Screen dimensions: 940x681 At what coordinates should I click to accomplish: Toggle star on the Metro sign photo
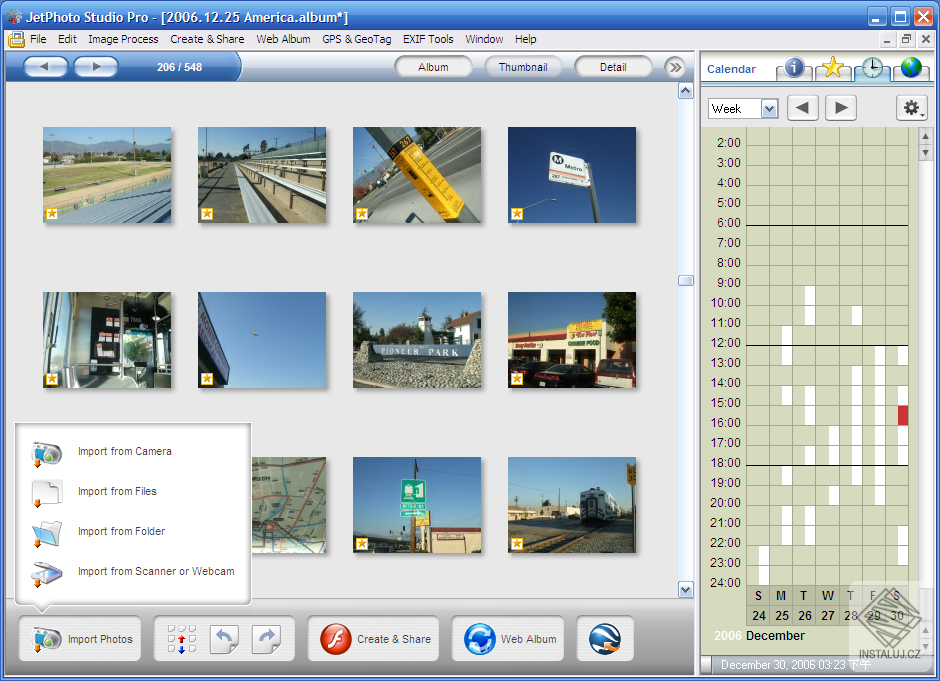pos(517,213)
